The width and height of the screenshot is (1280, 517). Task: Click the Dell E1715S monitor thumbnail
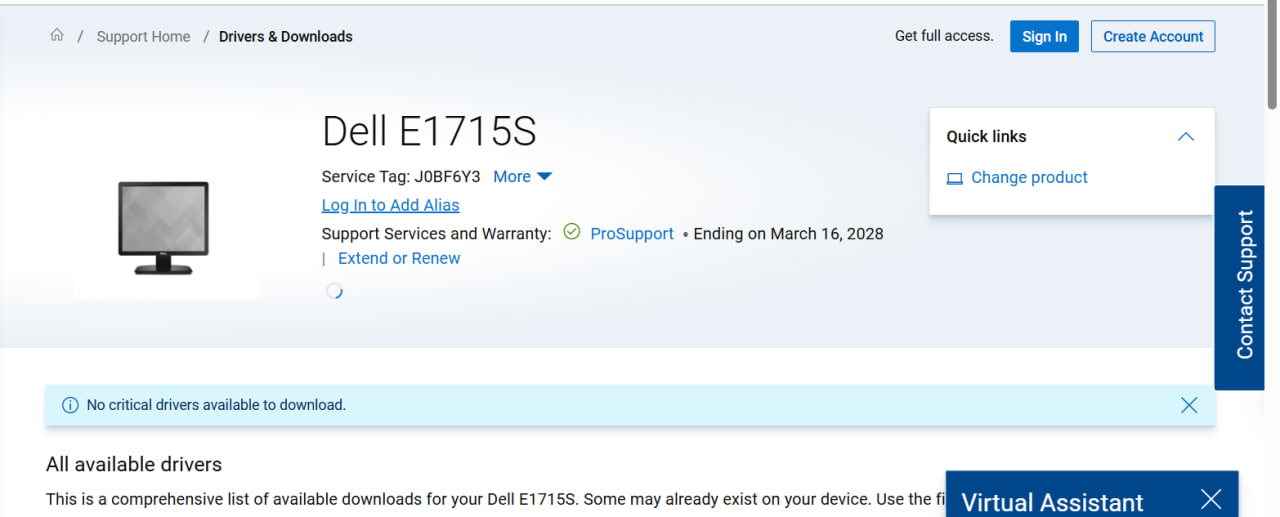point(164,228)
